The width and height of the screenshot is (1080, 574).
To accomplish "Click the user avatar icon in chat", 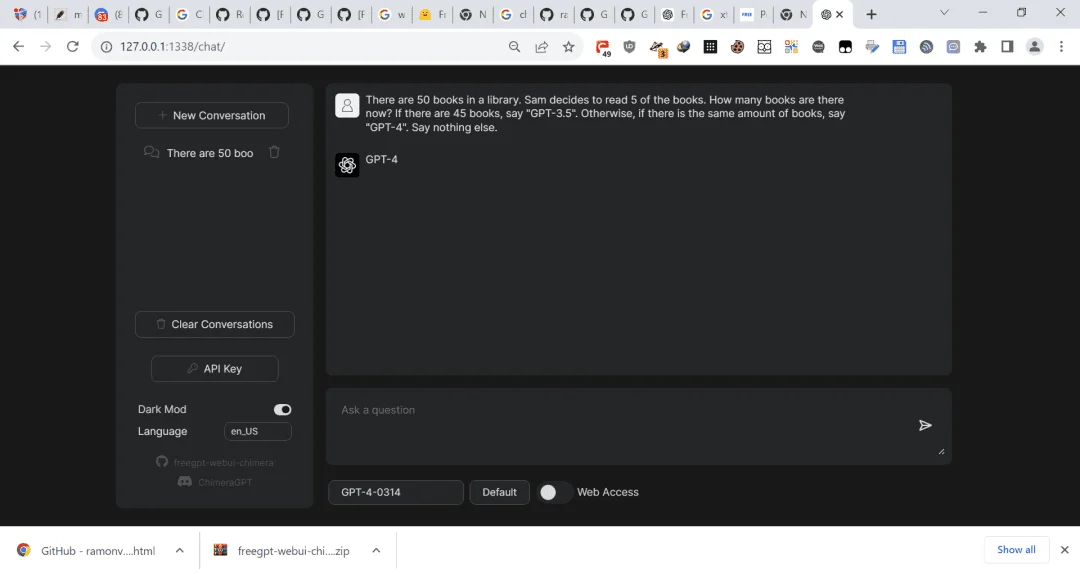I will pos(347,105).
